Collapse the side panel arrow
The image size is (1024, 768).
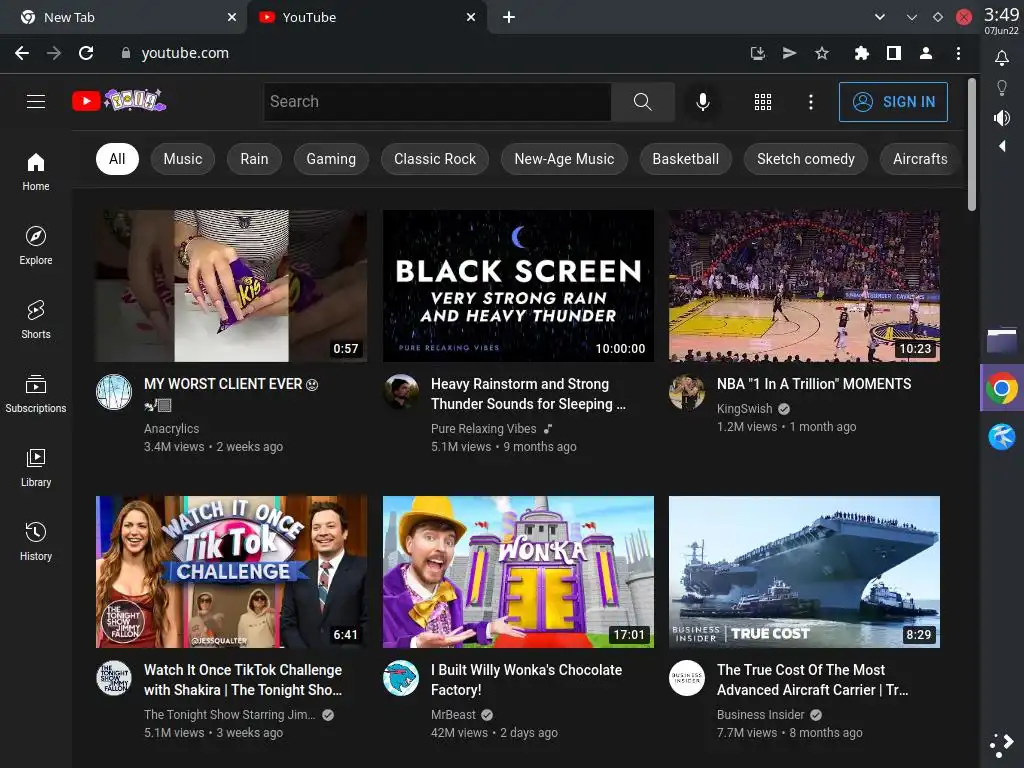tap(1002, 146)
